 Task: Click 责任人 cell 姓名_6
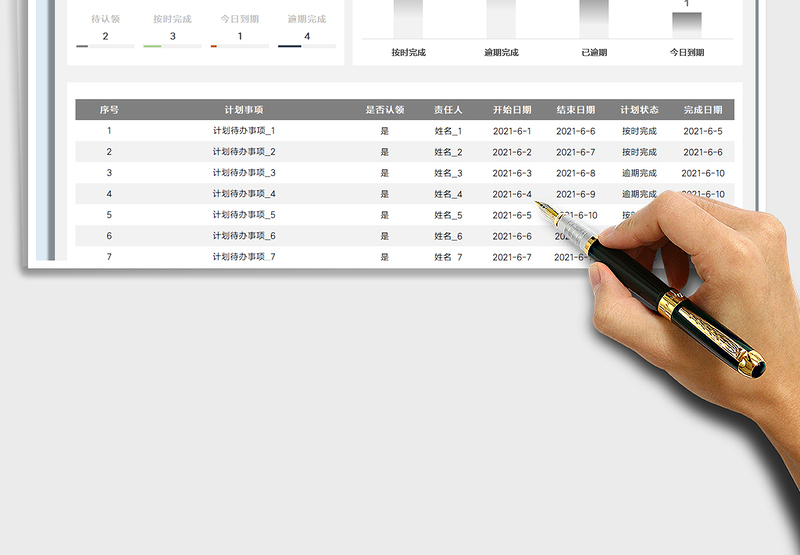pyautogui.click(x=448, y=236)
